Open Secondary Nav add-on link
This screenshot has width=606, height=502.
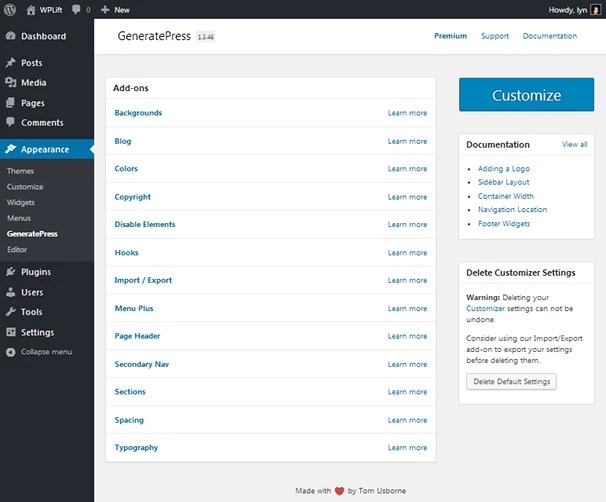pos(142,364)
